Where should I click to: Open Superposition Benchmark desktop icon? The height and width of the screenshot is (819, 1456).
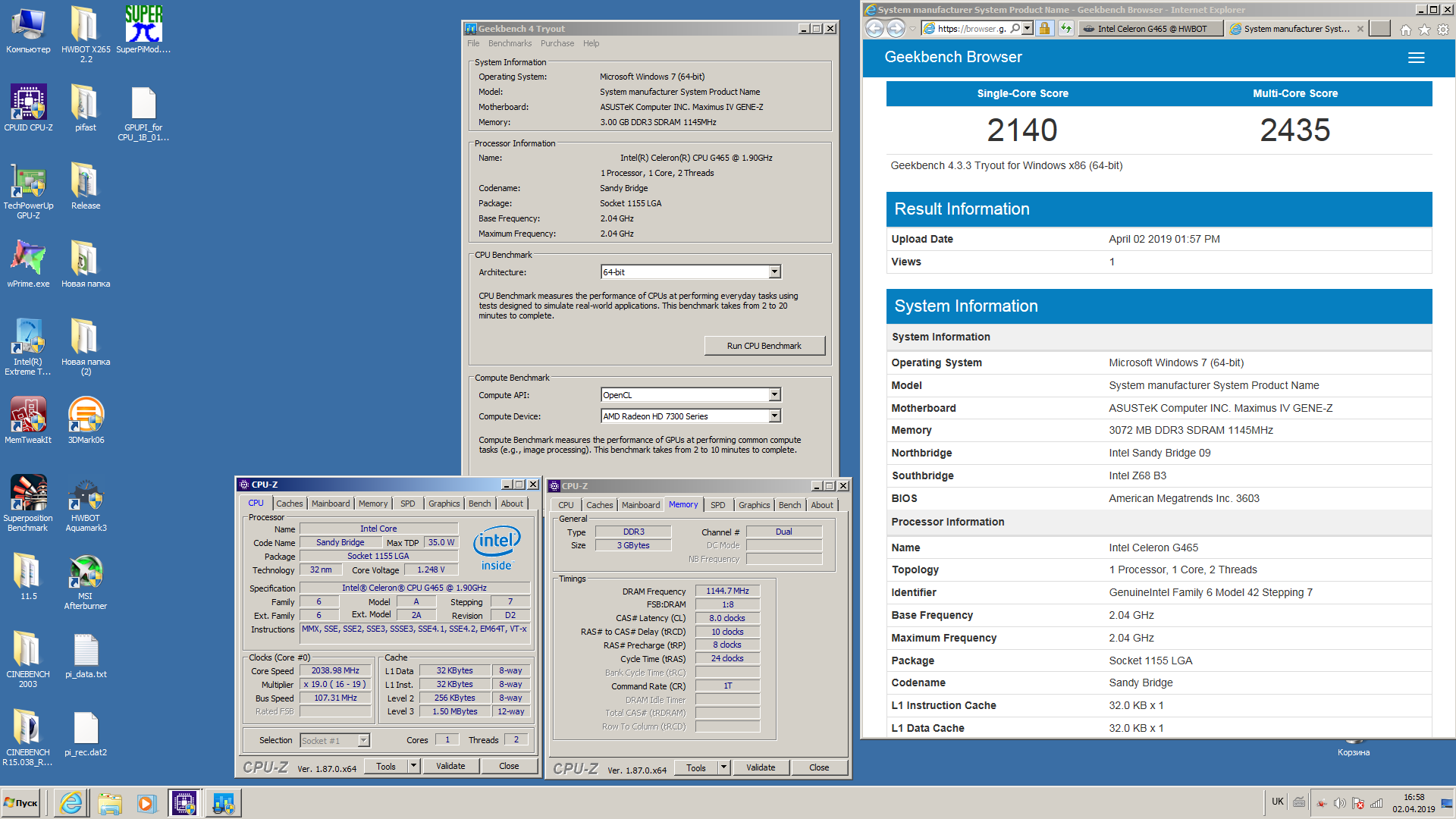(x=28, y=503)
